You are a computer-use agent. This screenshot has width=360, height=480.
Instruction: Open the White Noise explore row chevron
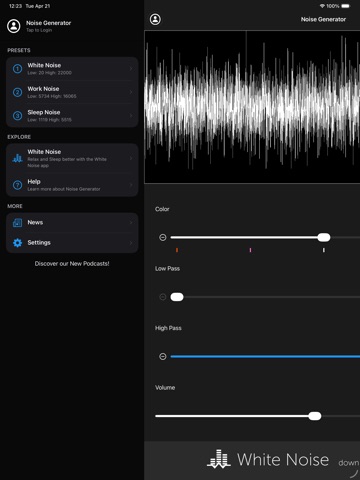coord(131,158)
